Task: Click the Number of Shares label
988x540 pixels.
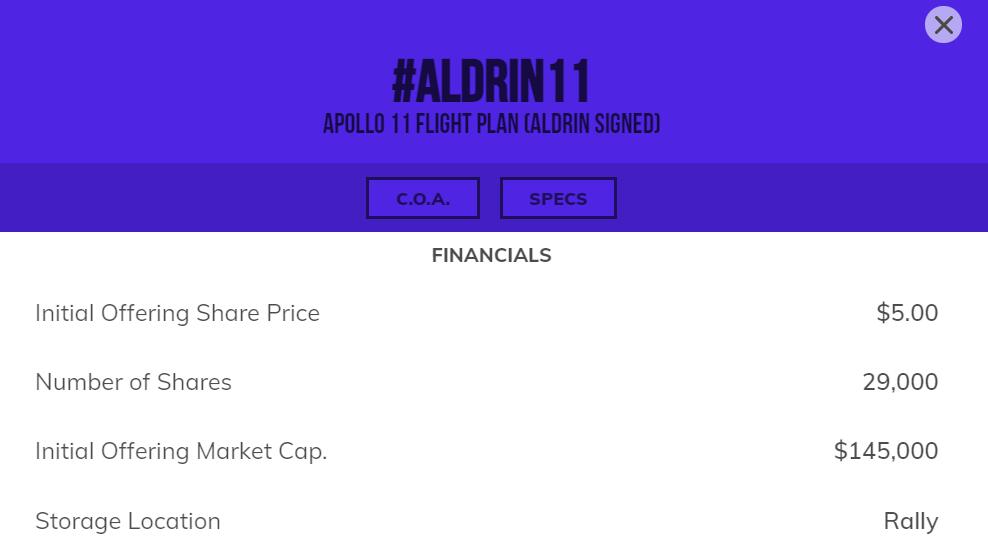Action: [133, 382]
